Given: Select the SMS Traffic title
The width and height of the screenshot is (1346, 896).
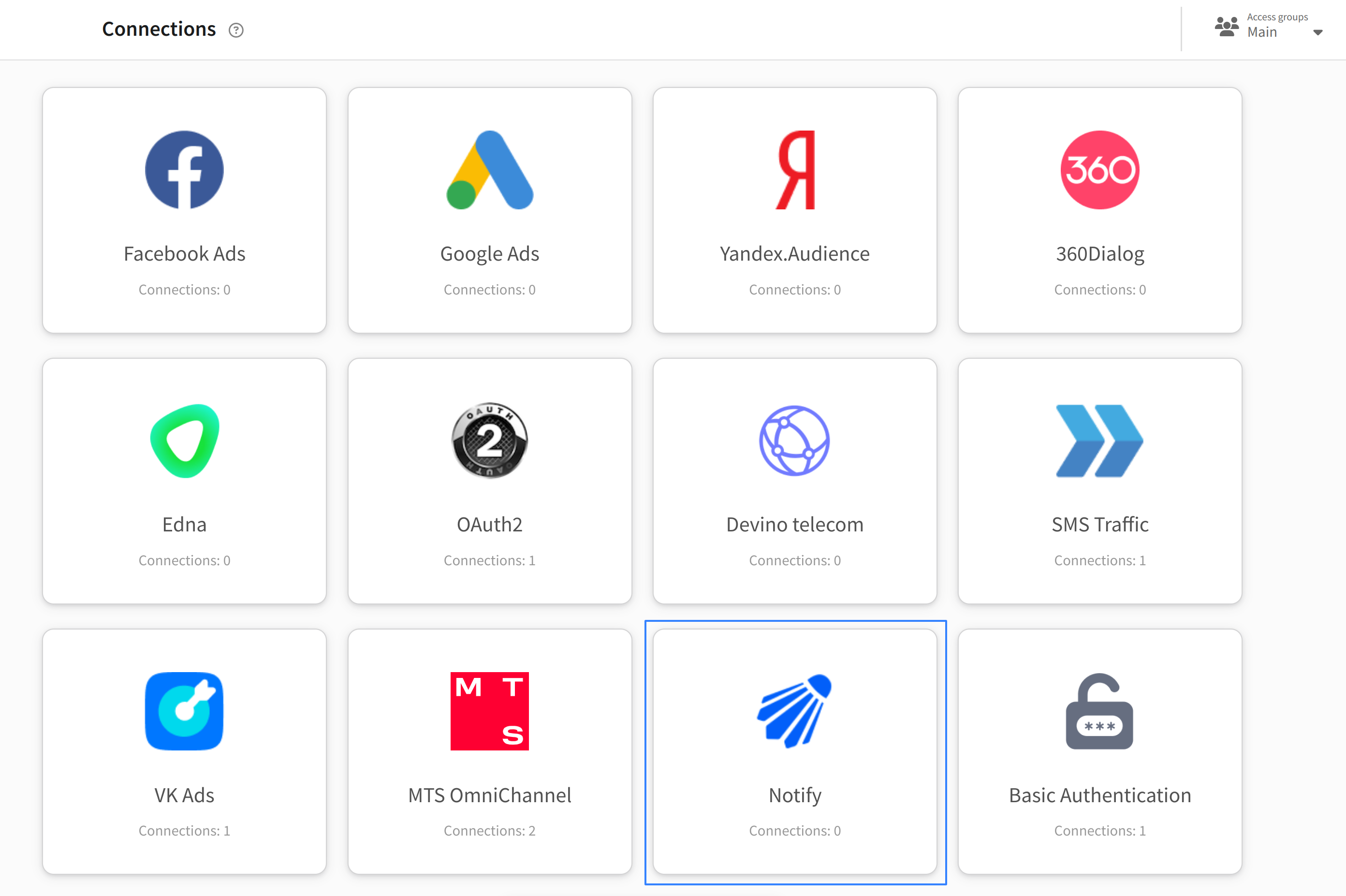Looking at the screenshot, I should click(1100, 525).
